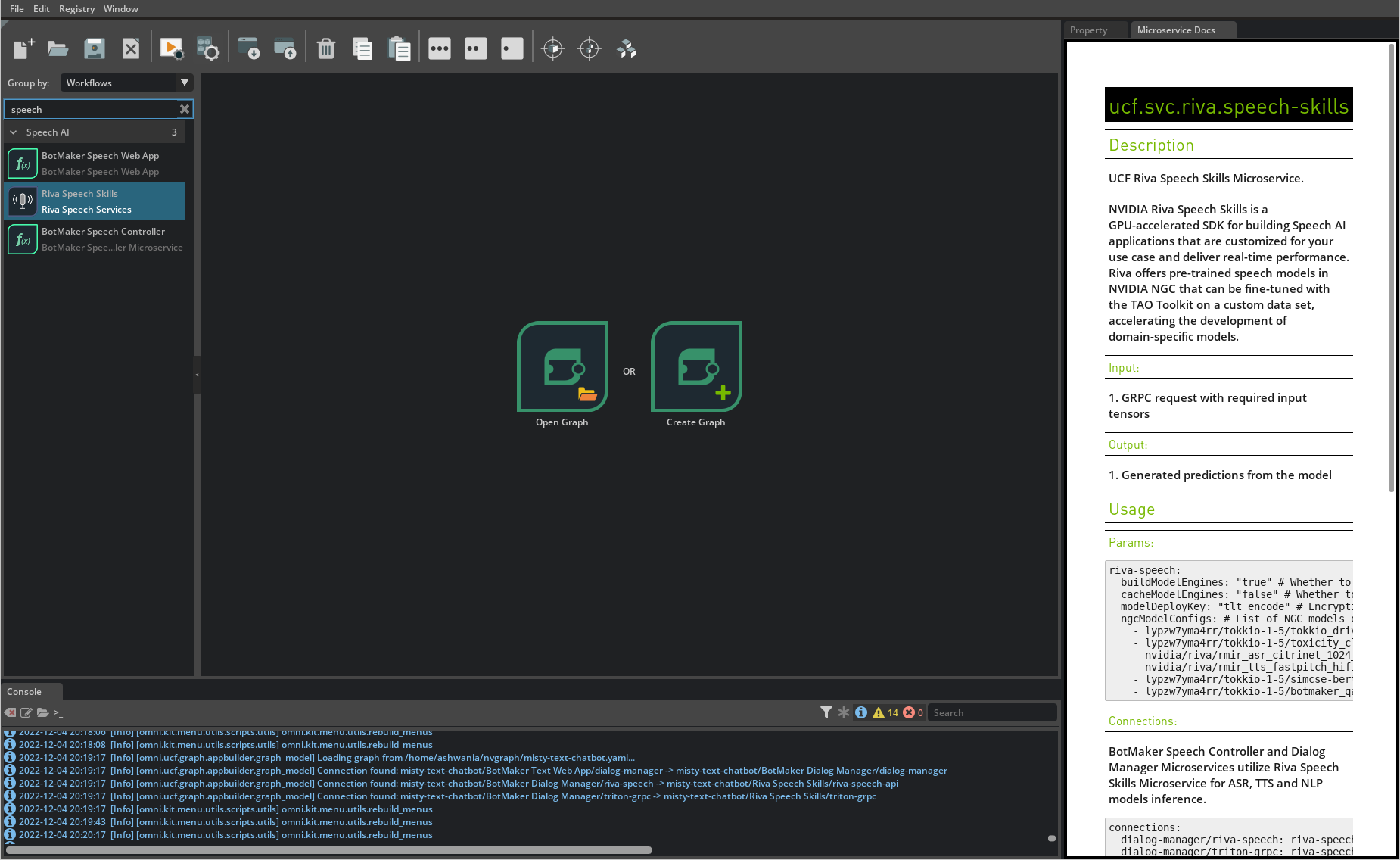Viewport: 1400px width, 860px height.
Task: Collapse the left panel with the side handle
Action: [197, 375]
